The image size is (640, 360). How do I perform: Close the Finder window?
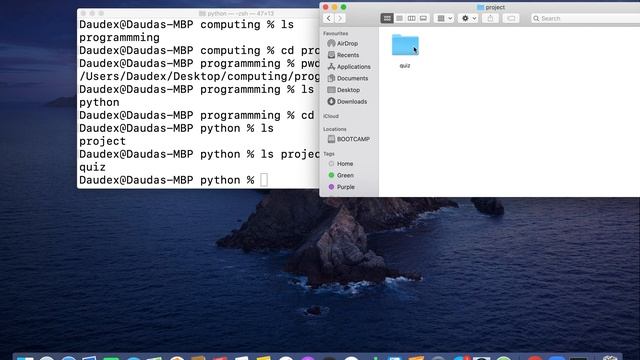[326, 7]
